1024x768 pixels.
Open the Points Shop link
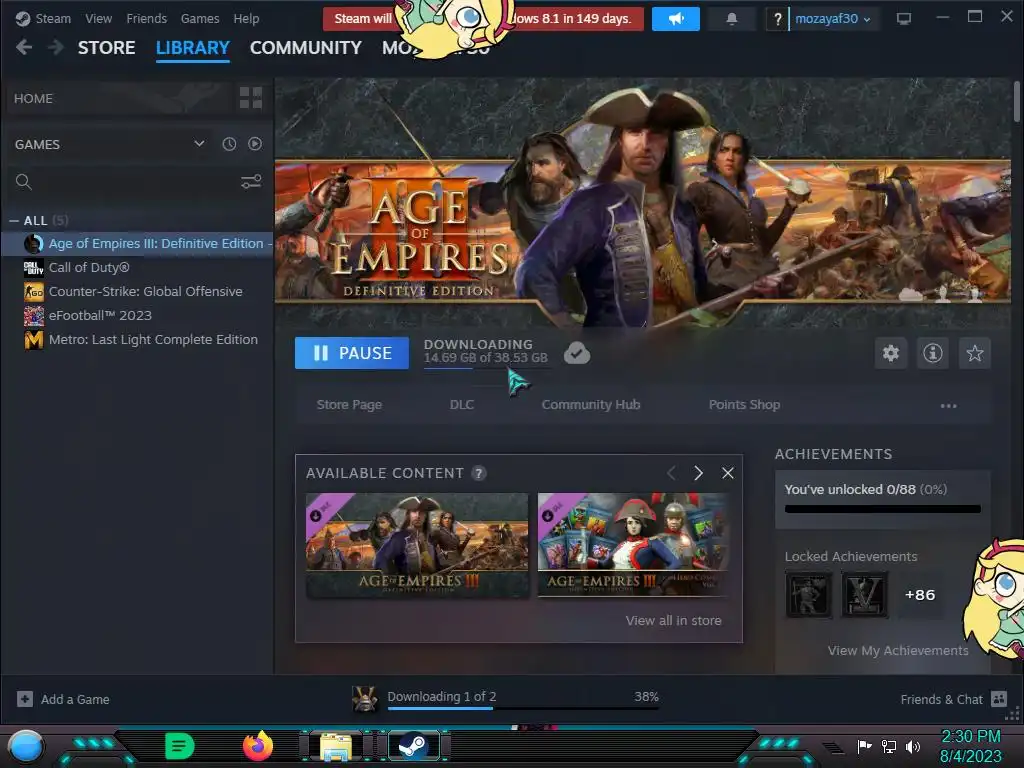coord(744,405)
